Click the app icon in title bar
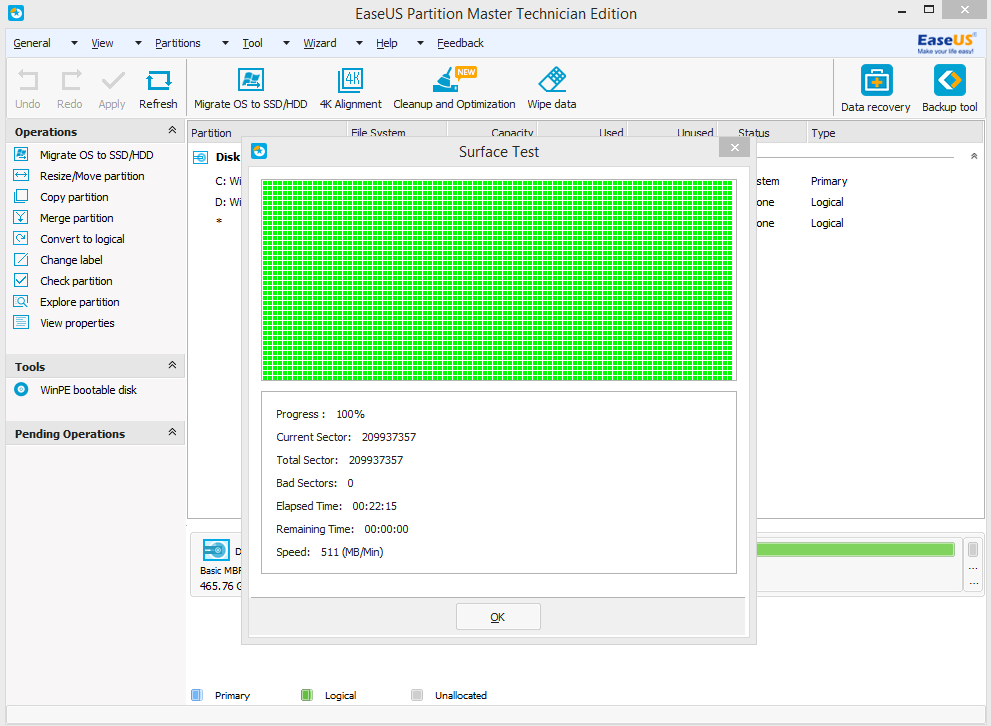991x726 pixels. pos(16,13)
